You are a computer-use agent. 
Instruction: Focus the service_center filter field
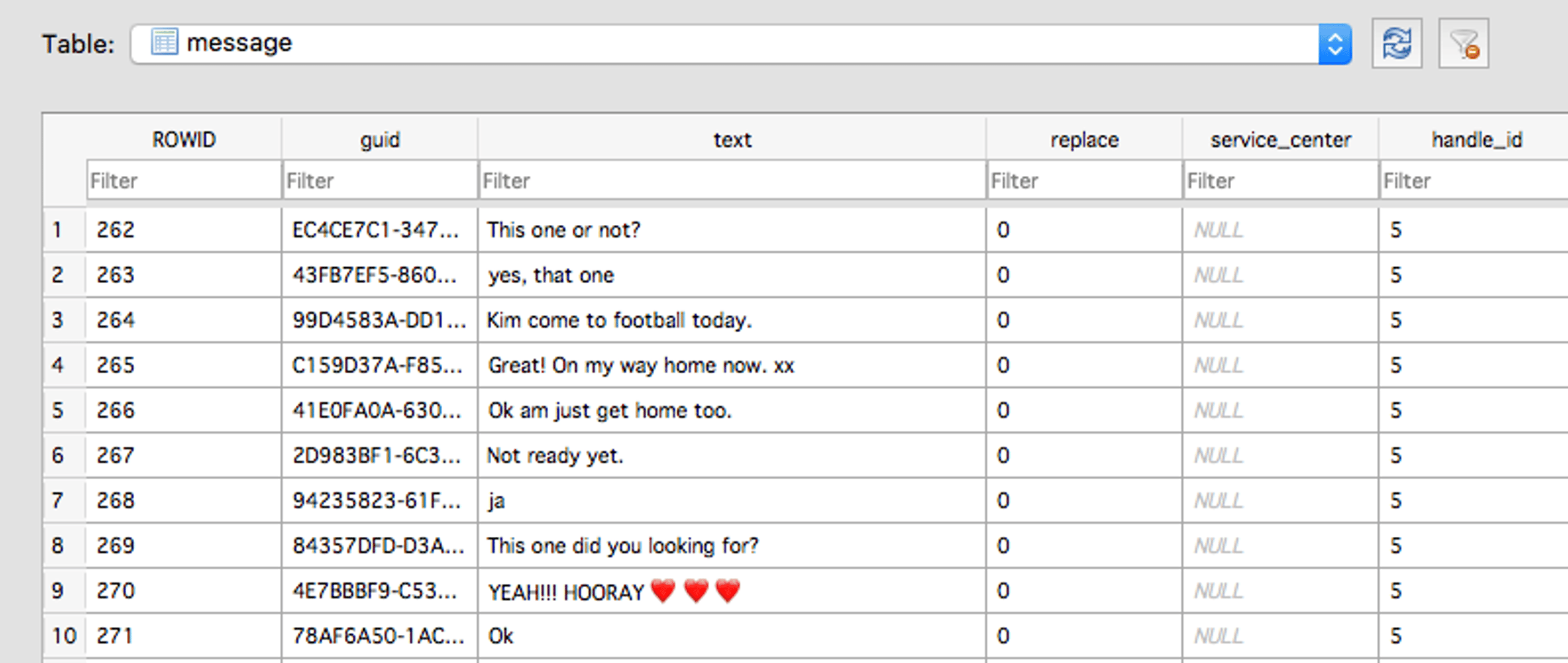tap(1280, 180)
